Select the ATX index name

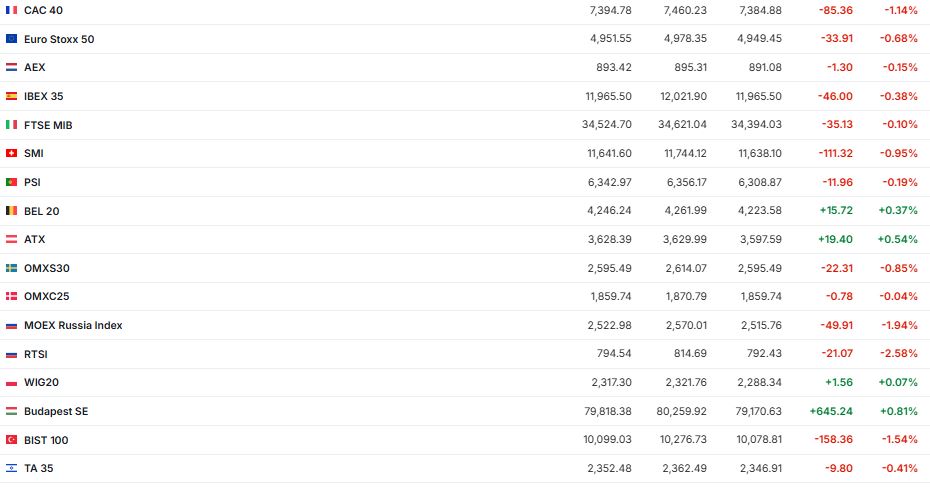click(35, 239)
